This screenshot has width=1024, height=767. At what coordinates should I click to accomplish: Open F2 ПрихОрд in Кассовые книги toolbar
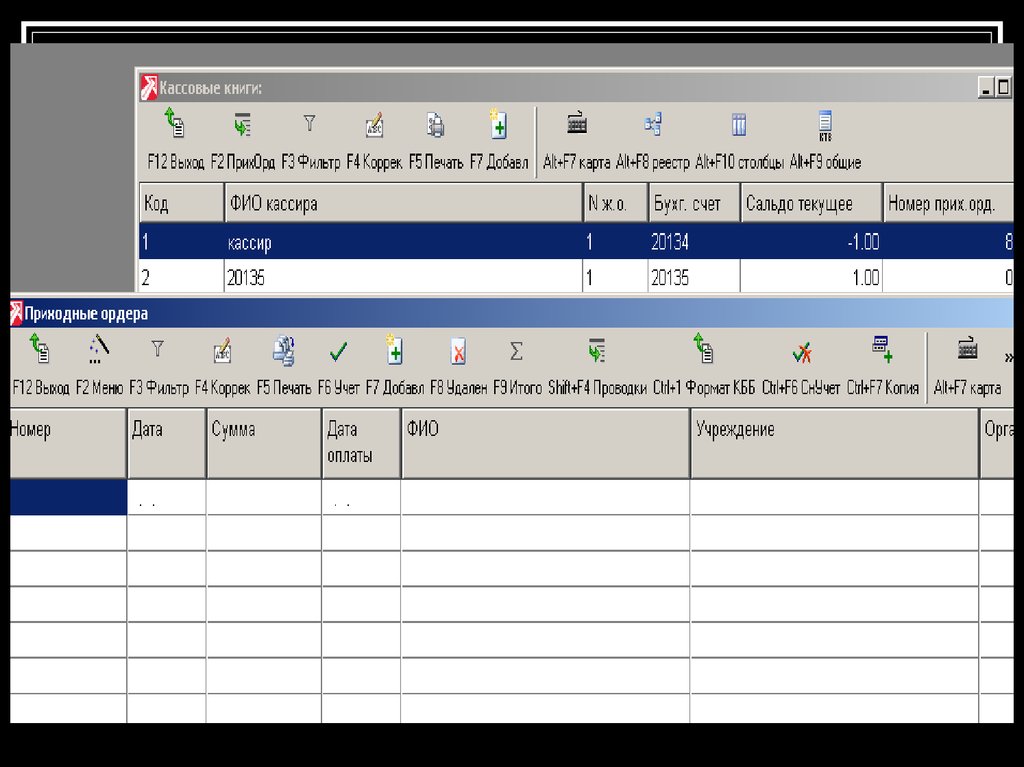242,126
